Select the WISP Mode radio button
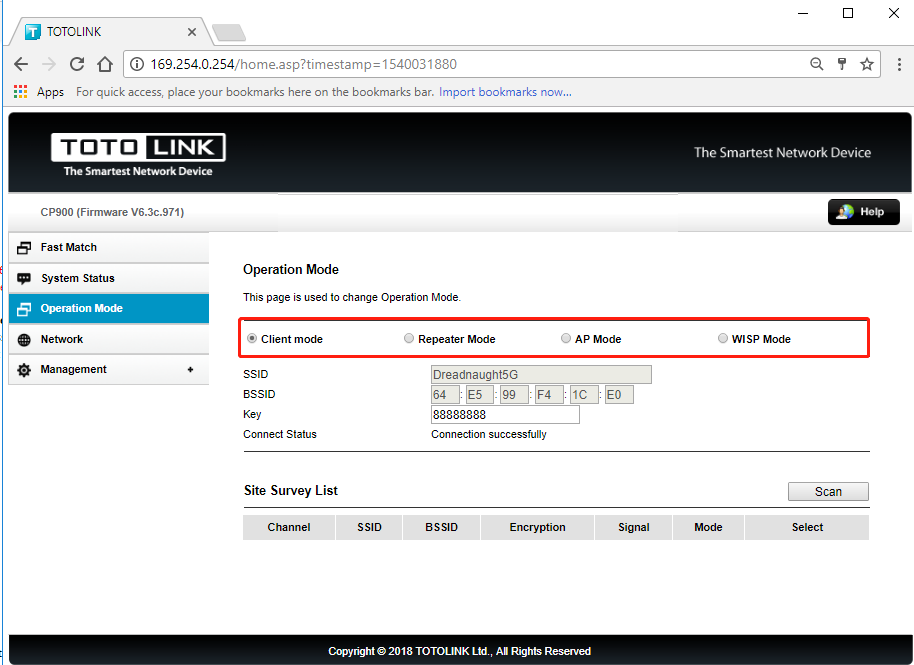Viewport: 914px width, 665px height. 723,338
